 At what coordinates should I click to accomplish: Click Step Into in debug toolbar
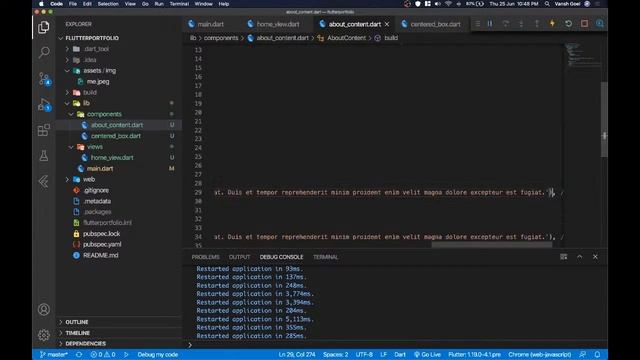pos(521,24)
